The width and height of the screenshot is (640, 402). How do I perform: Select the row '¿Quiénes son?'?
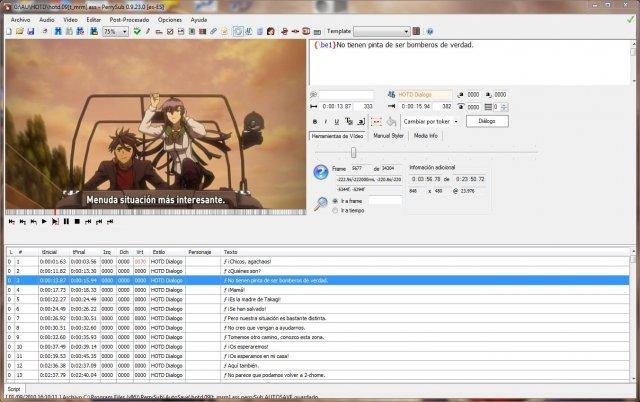point(318,271)
